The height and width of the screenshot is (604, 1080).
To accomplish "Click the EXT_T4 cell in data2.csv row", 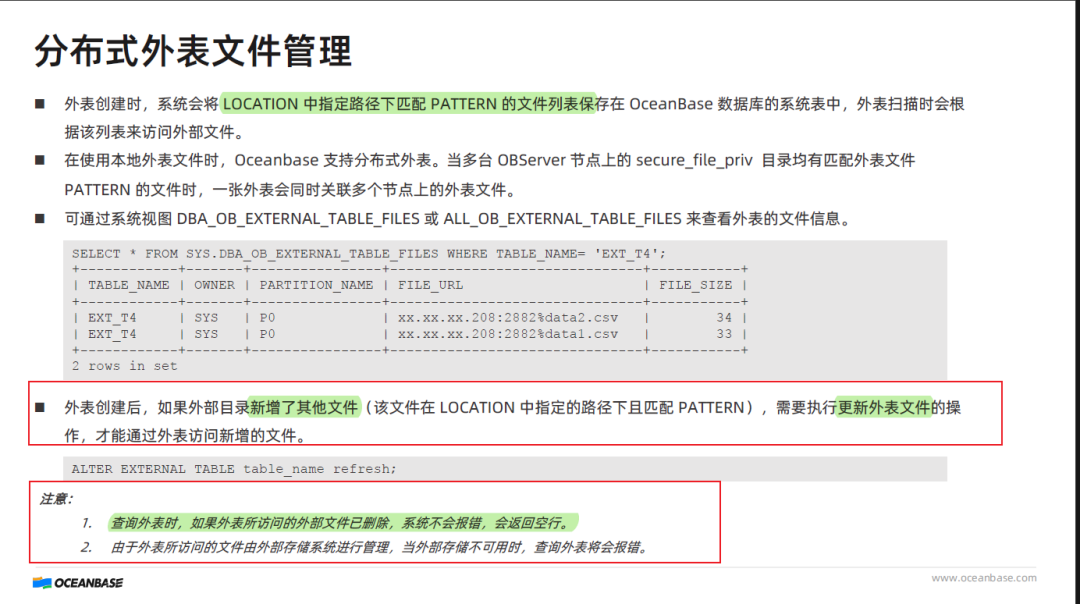I will pos(112,317).
